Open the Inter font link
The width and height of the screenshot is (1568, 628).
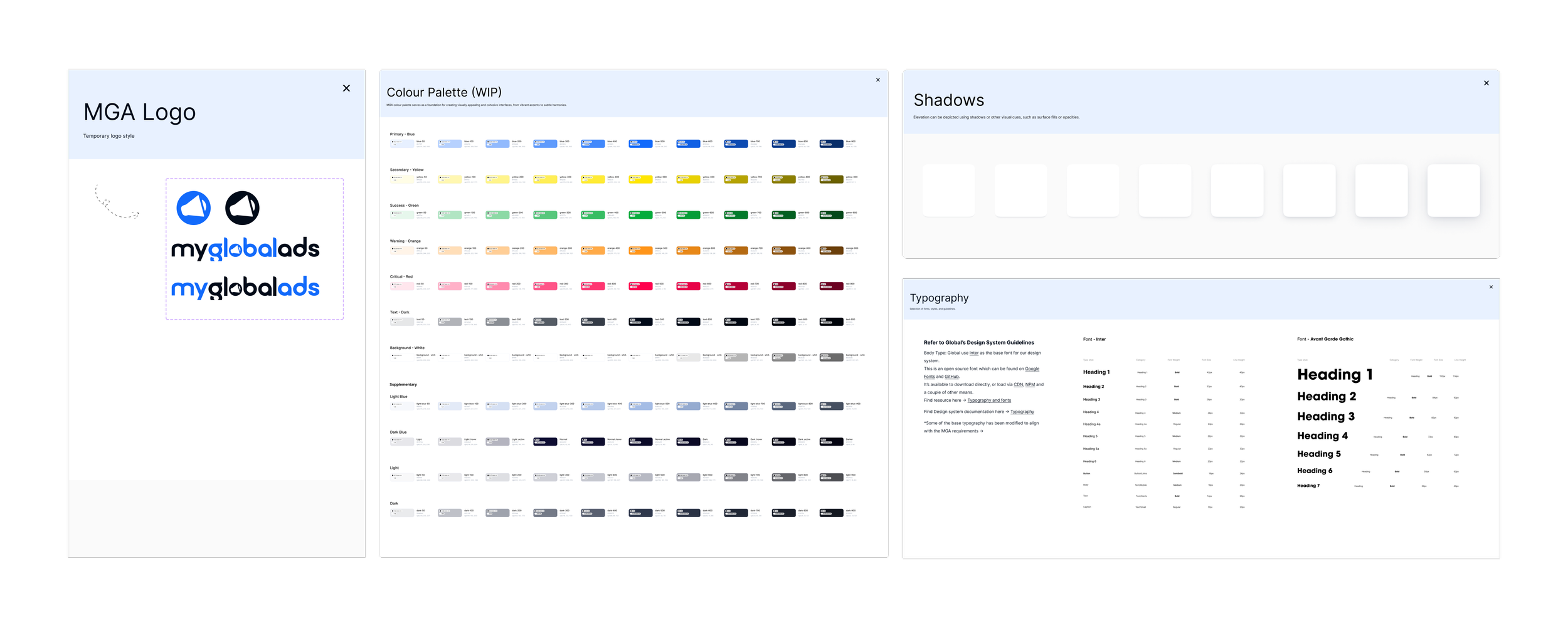coord(973,353)
